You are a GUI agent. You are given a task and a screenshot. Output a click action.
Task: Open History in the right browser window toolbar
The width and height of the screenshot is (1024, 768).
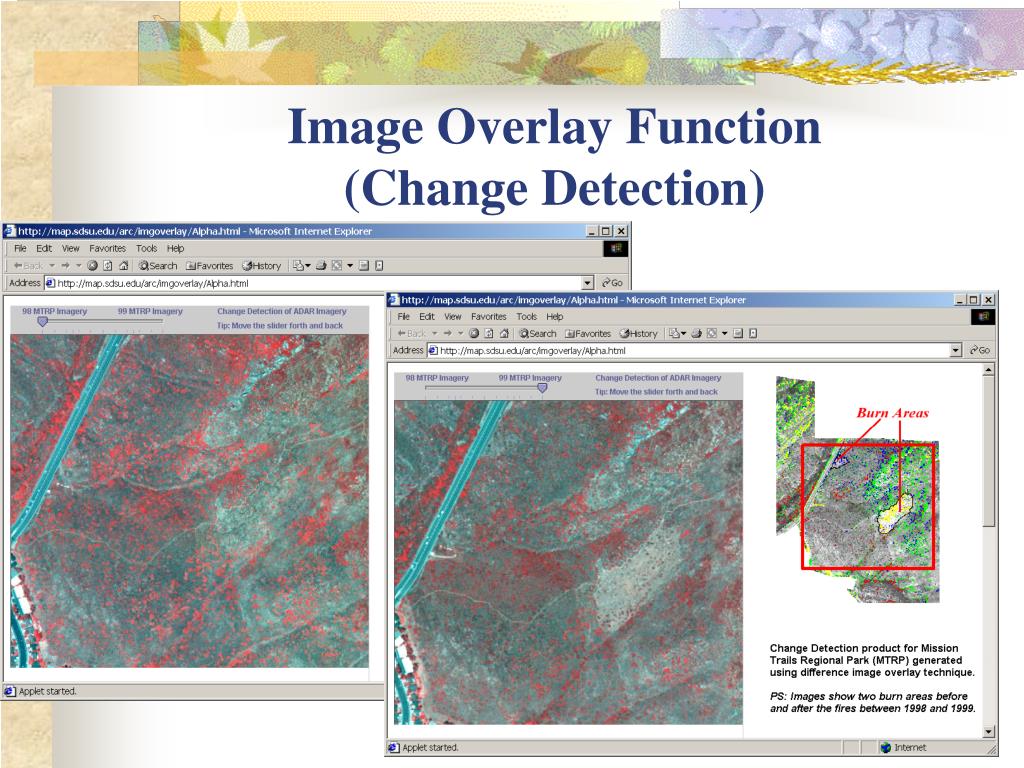coord(638,334)
